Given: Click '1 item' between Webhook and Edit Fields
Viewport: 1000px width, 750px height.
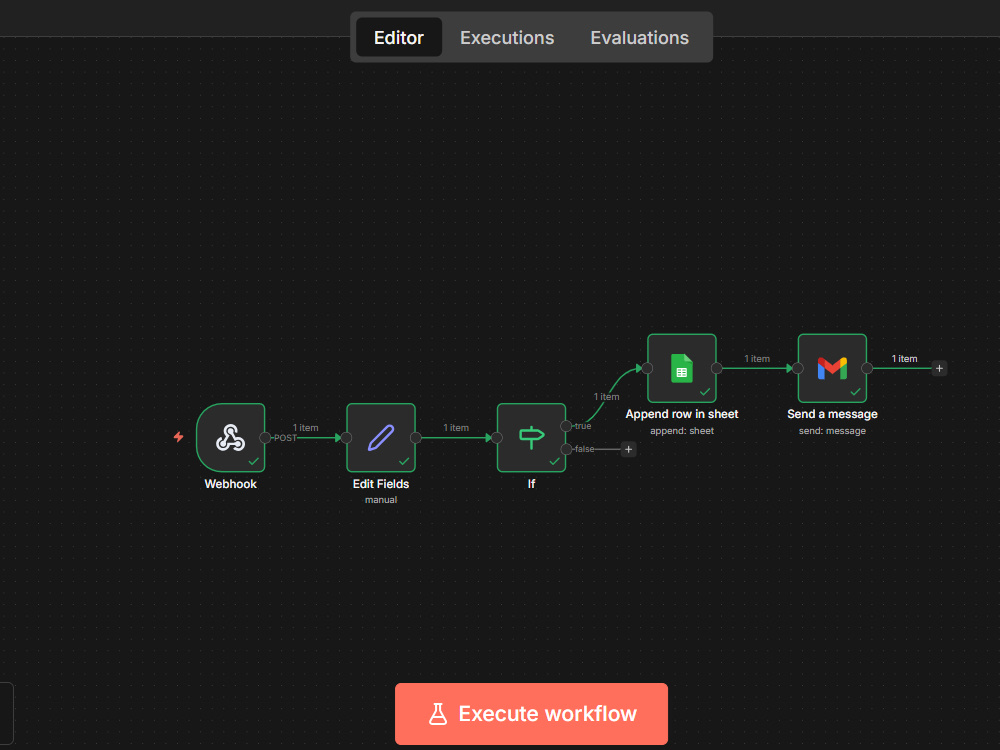Looking at the screenshot, I should tap(305, 428).
